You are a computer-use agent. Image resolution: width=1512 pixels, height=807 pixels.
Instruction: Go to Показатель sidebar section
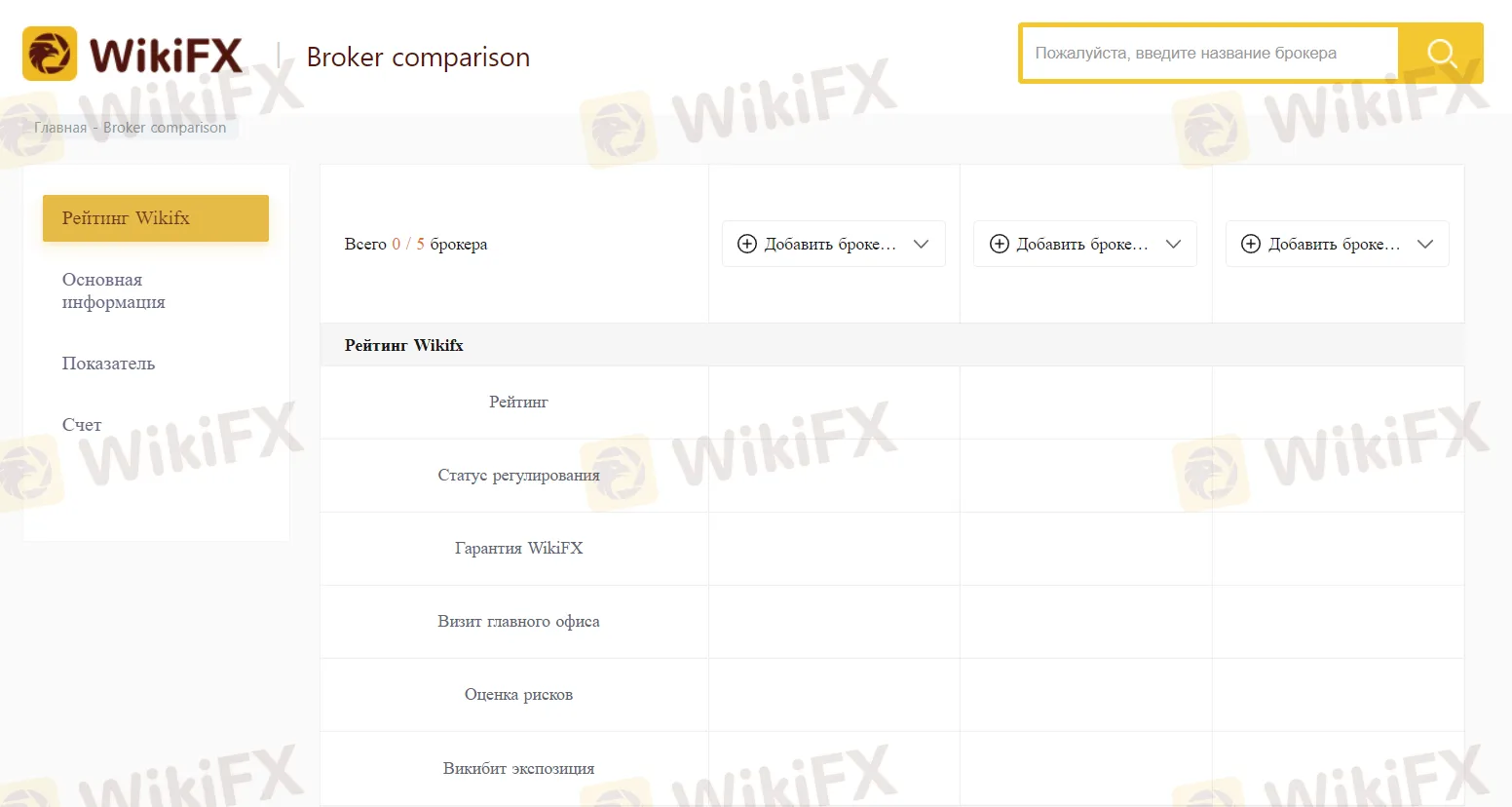coord(108,364)
